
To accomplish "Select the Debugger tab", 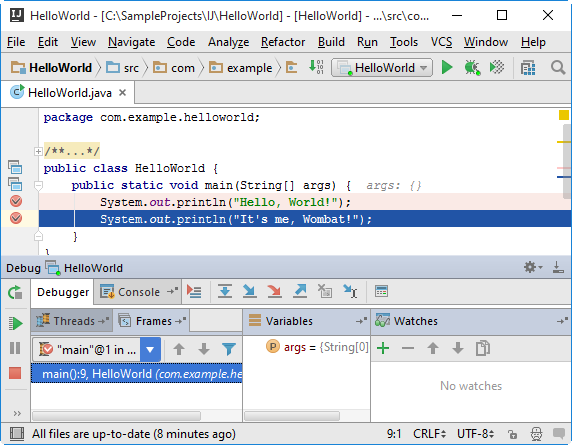I will tap(63, 292).
